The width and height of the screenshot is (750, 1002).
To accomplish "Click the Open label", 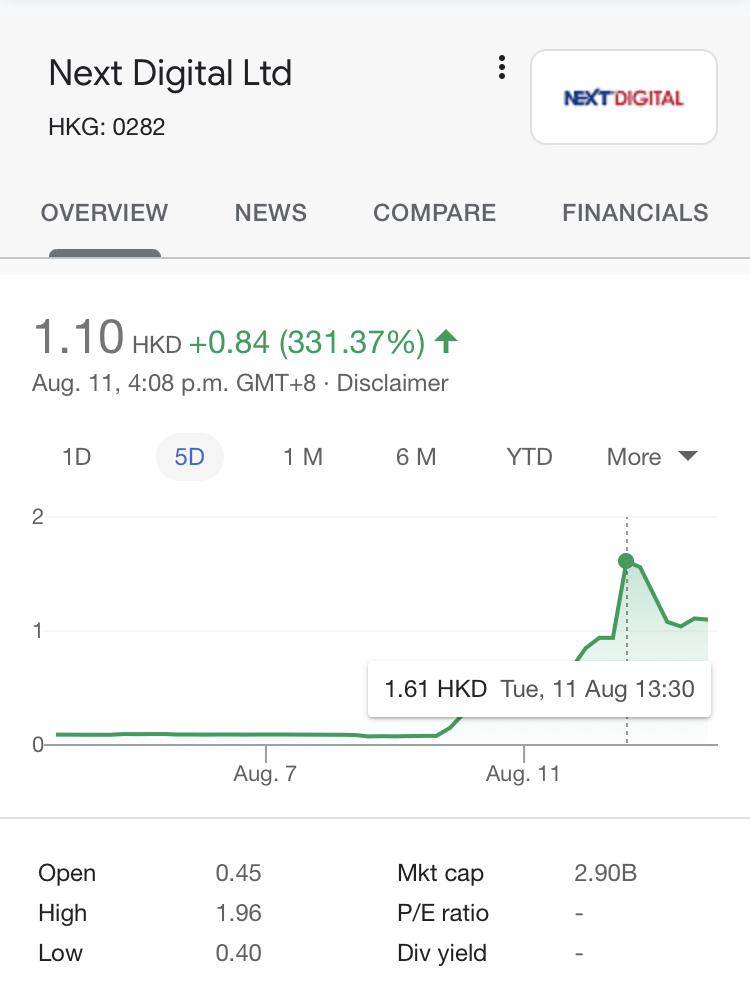I will (67, 874).
